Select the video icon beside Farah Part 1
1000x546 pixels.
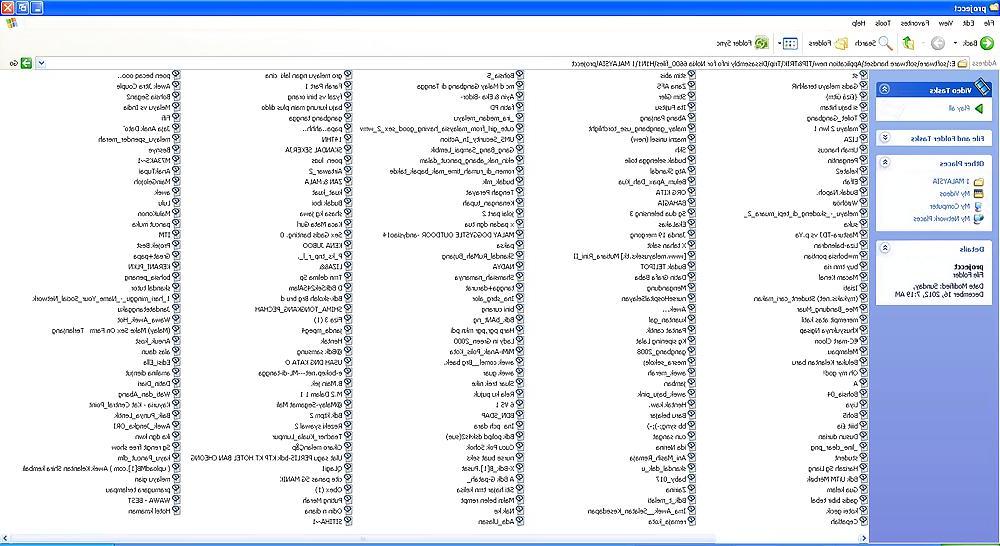(x=348, y=85)
